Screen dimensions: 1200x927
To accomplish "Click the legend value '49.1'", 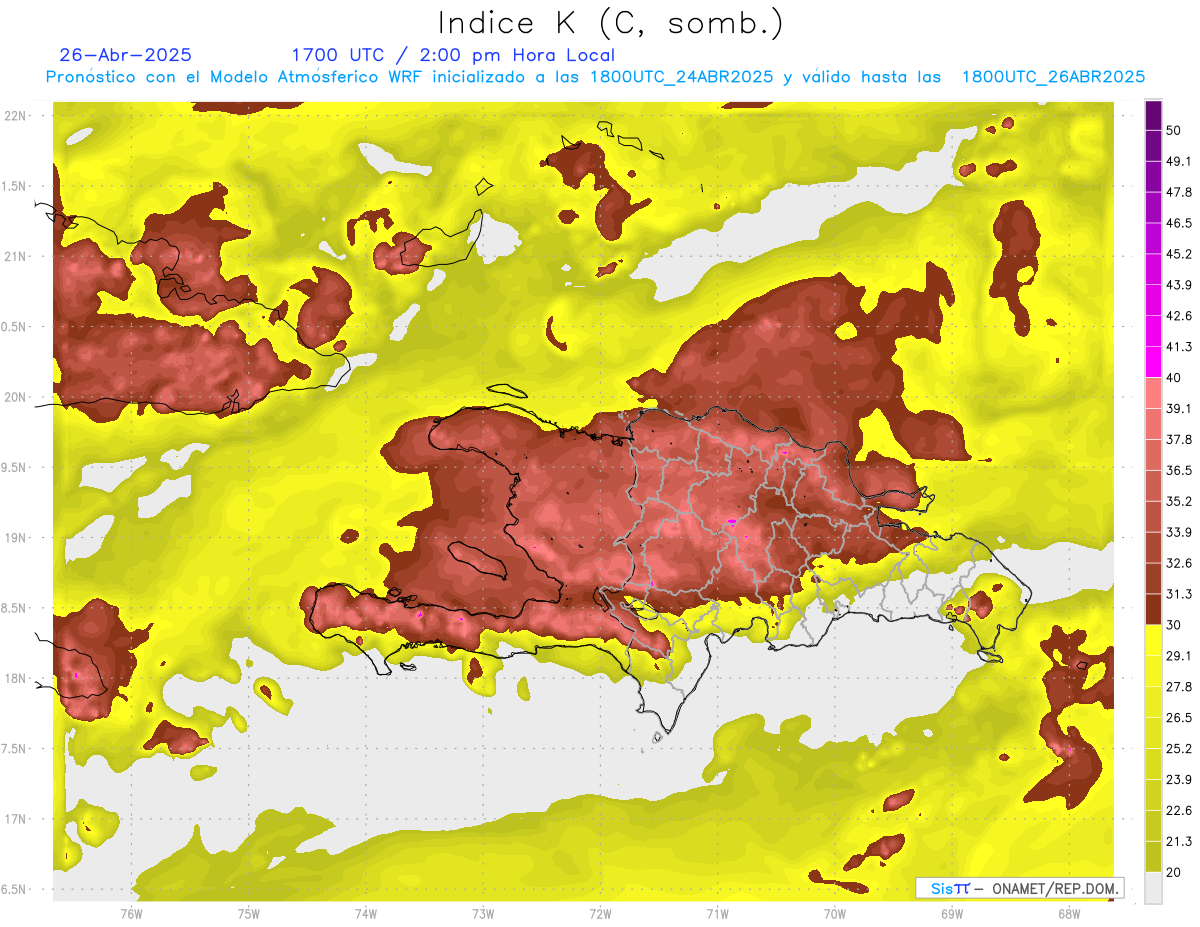I will pyautogui.click(x=1178, y=161).
